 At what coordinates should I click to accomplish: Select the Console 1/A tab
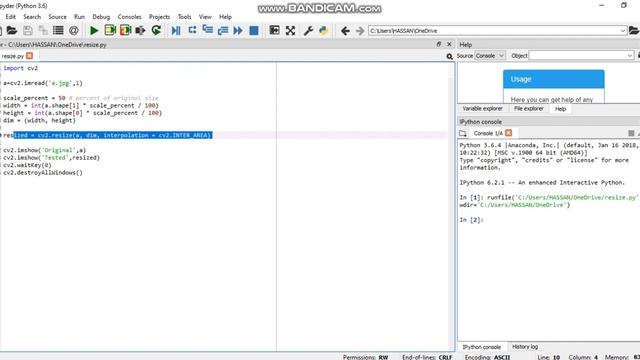coord(488,133)
